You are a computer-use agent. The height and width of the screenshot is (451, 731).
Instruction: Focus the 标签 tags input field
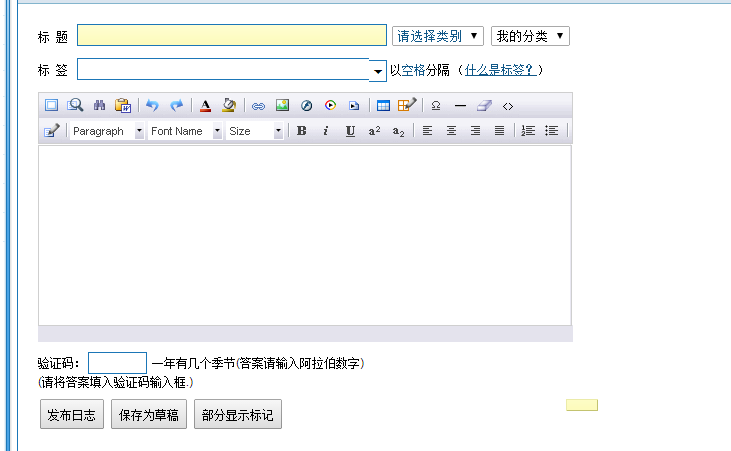[223, 69]
